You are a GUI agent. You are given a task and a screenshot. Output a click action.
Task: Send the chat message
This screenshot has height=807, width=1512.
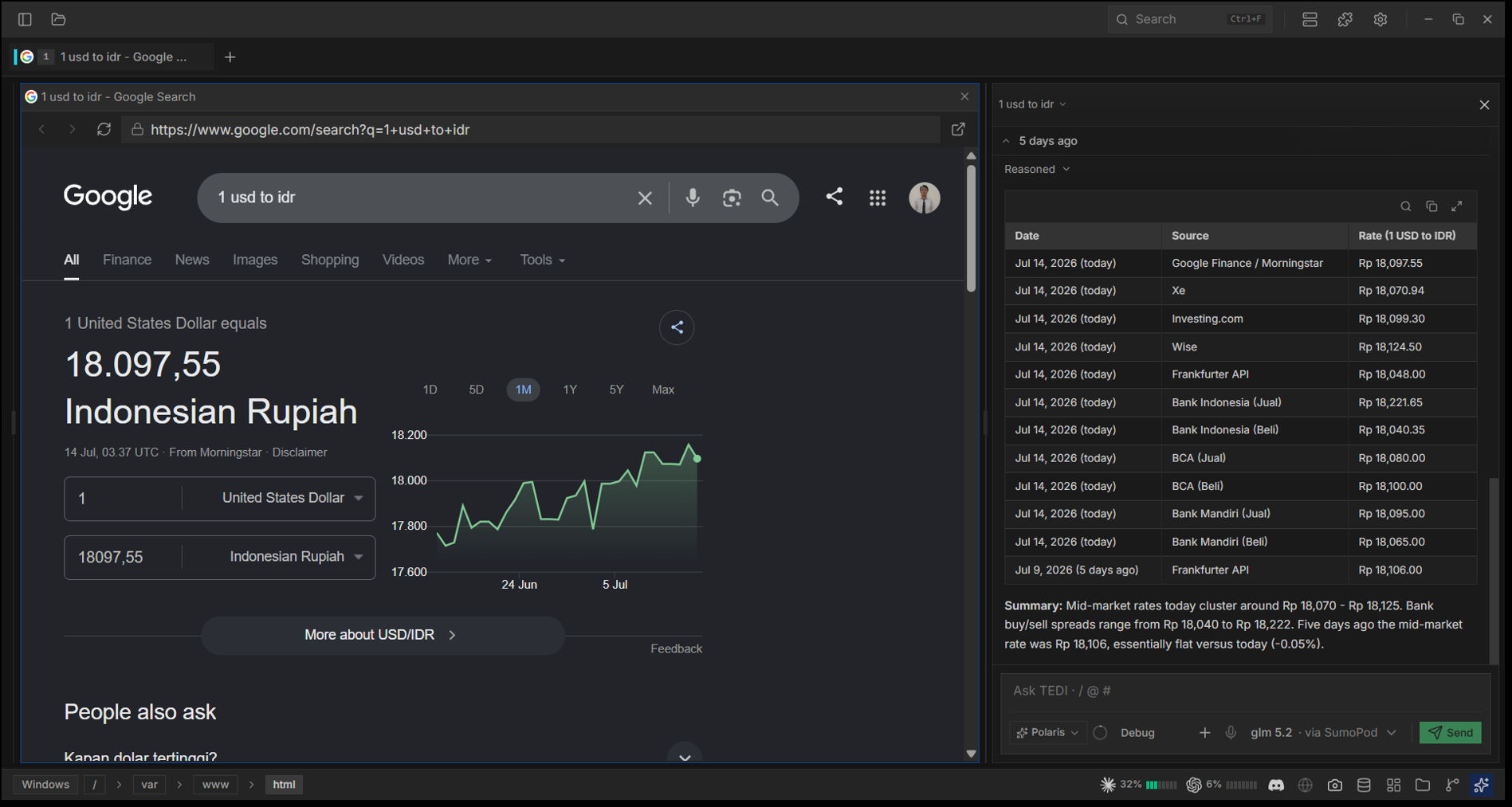(x=1451, y=732)
